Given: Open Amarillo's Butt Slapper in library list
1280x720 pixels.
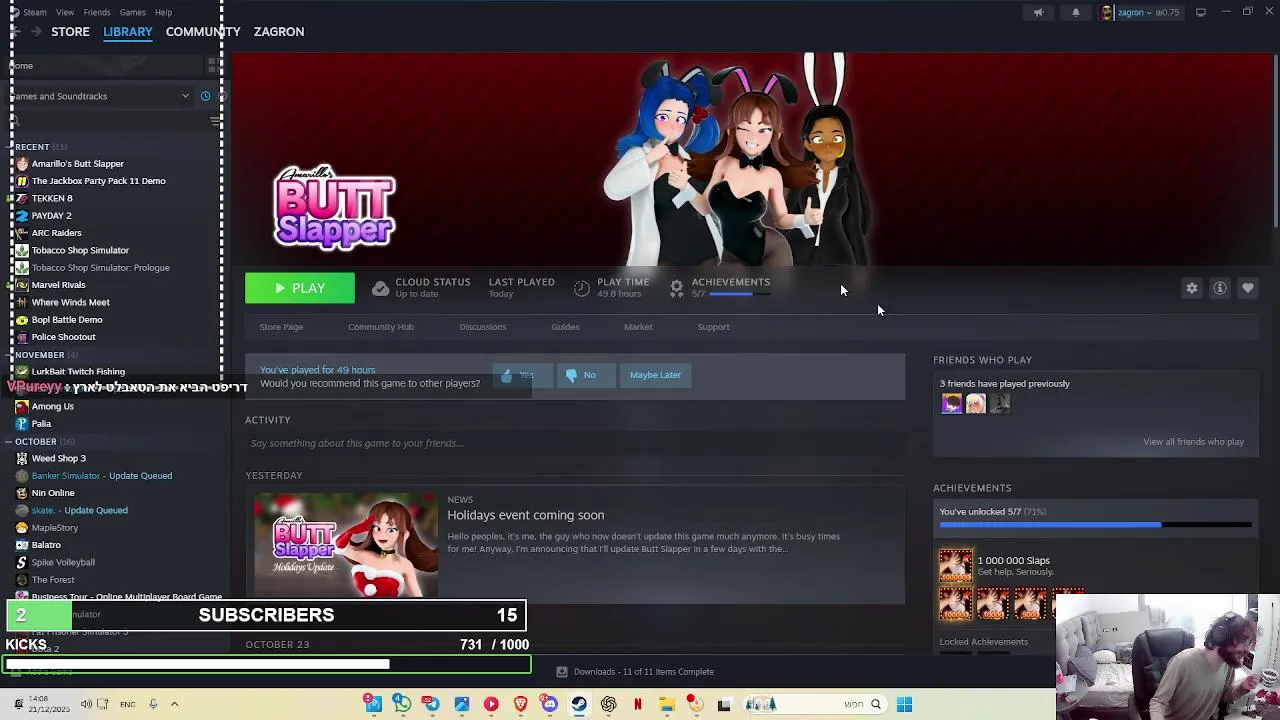Looking at the screenshot, I should coord(77,164).
